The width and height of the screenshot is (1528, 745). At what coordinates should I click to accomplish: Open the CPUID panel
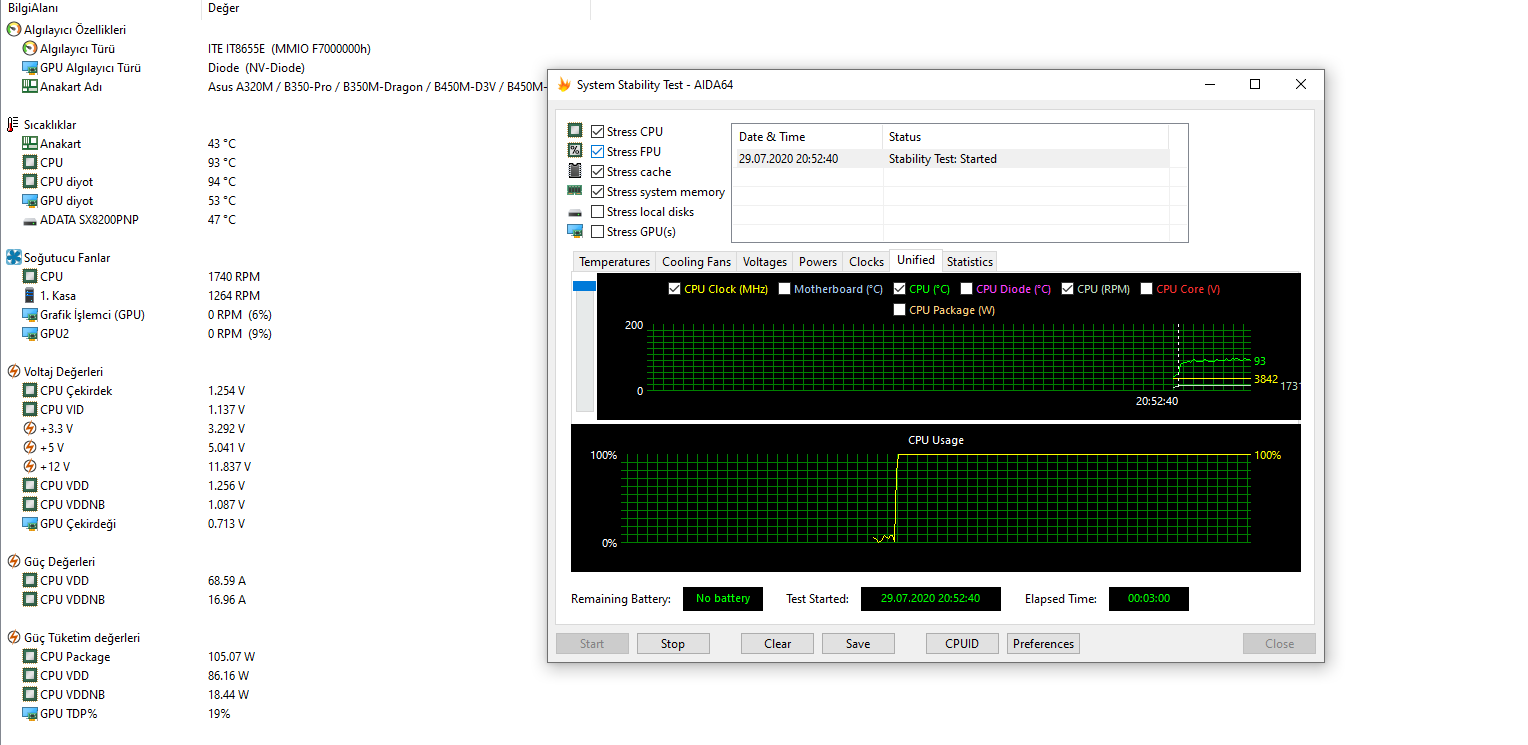pyautogui.click(x=962, y=644)
